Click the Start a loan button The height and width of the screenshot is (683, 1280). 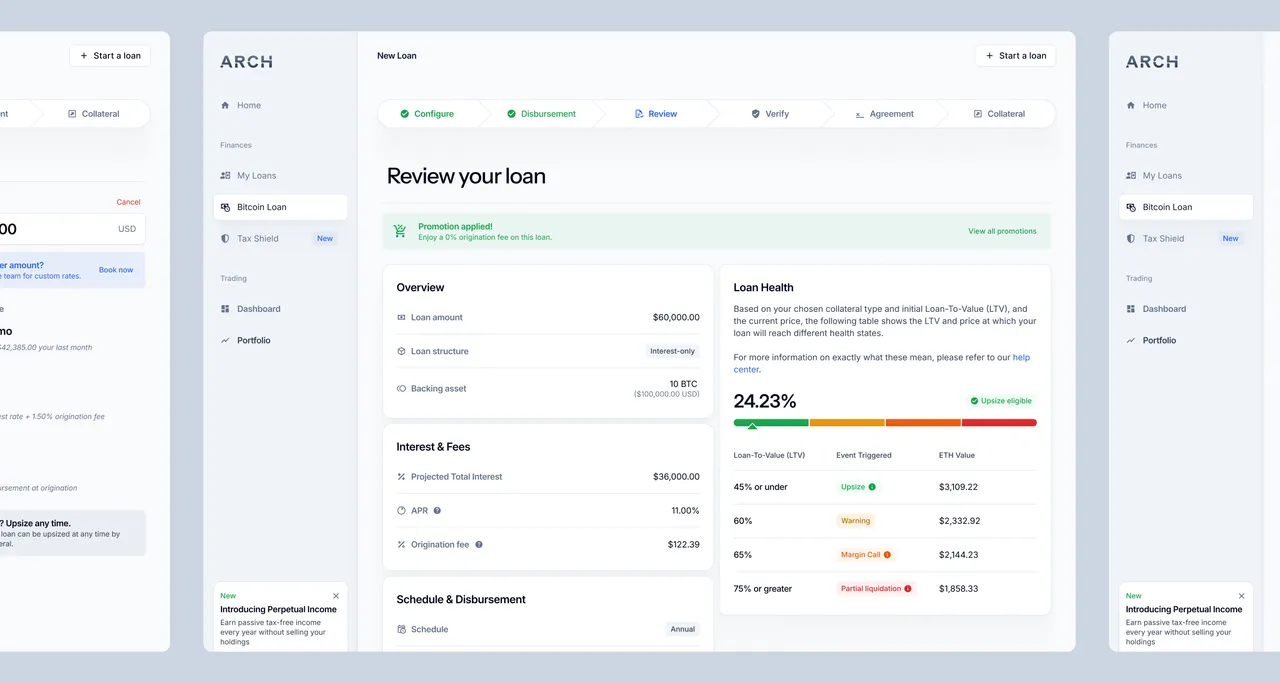1015,55
